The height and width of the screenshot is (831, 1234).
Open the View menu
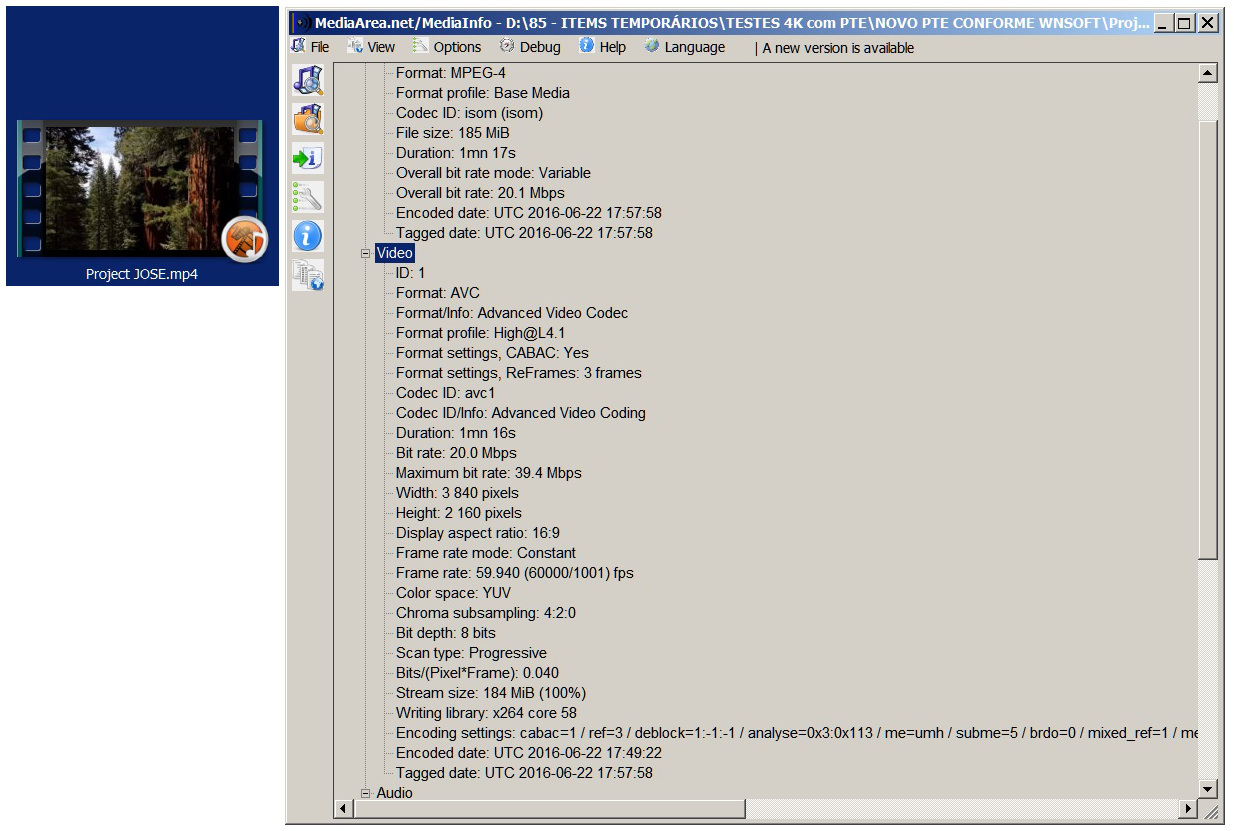coord(371,47)
